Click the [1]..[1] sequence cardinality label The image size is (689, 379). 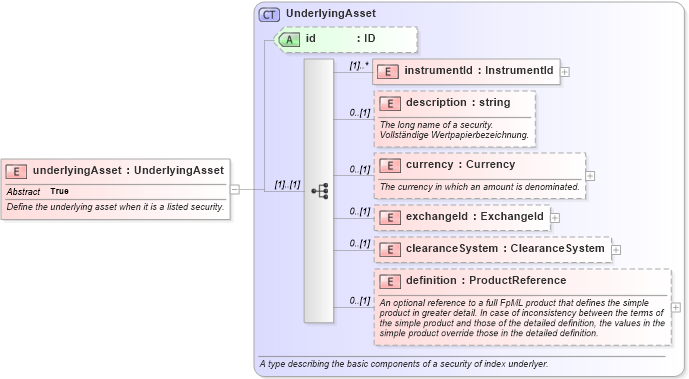tap(287, 184)
